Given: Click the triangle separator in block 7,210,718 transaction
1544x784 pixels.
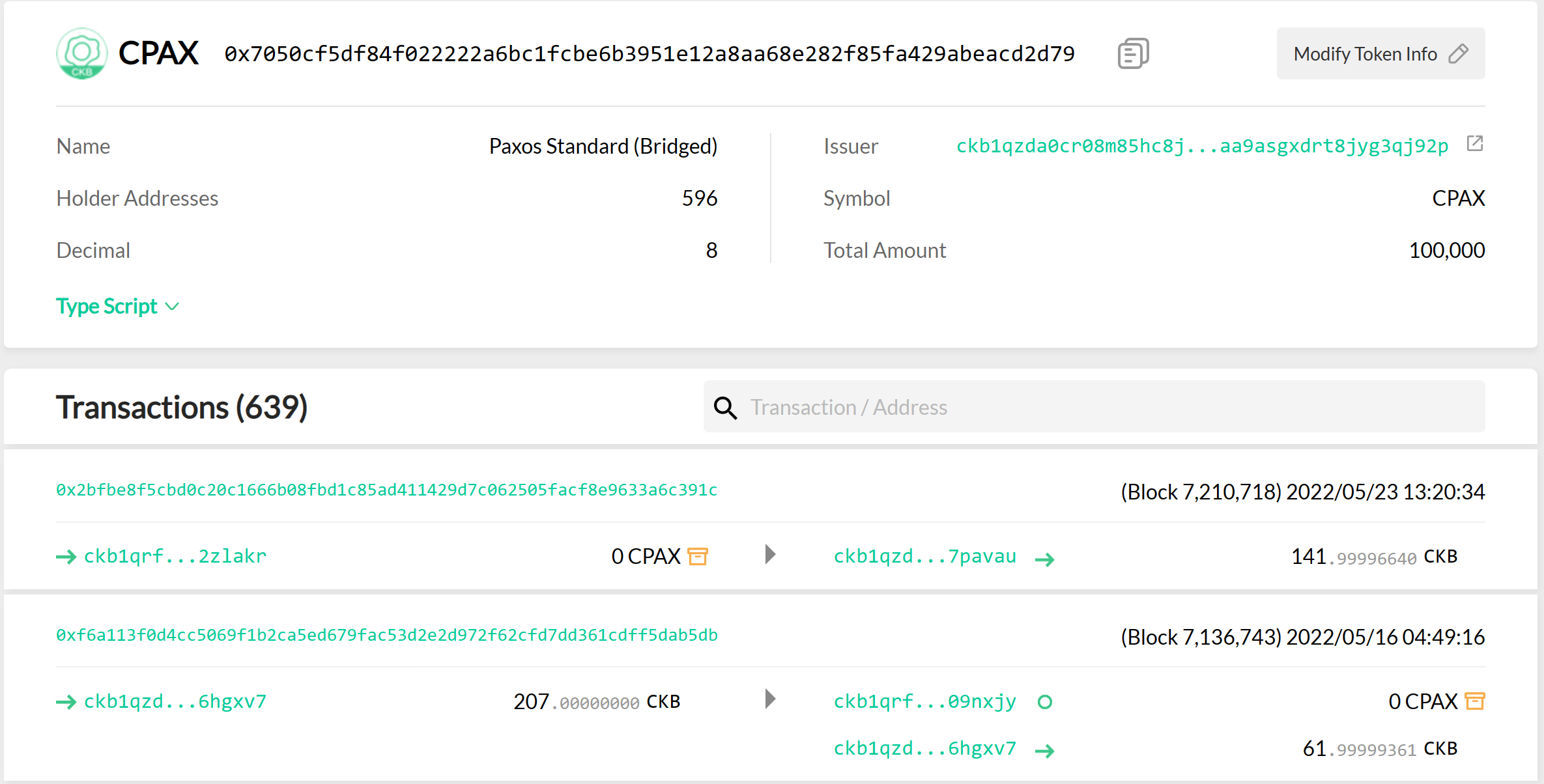Looking at the screenshot, I should click(771, 555).
